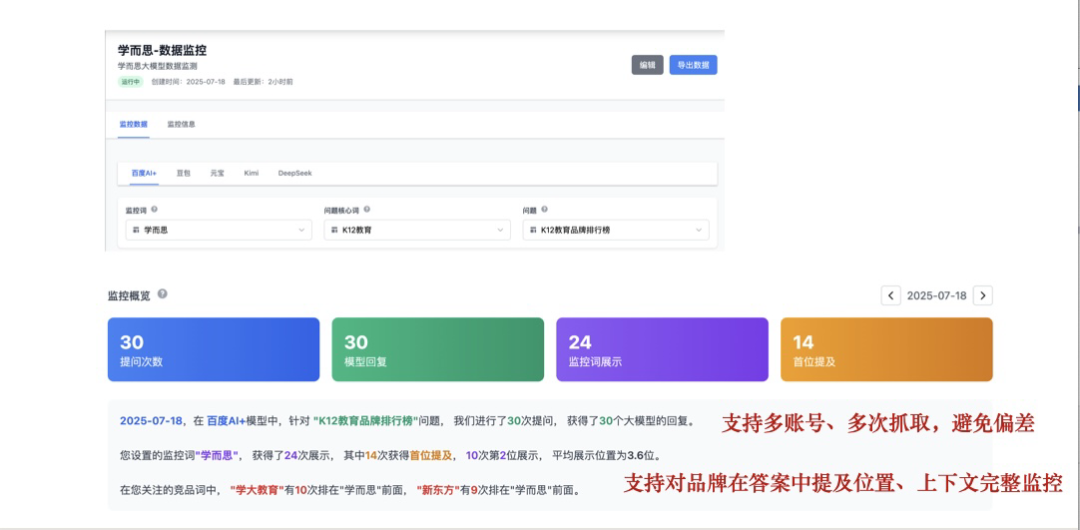Go to previous date with left arrow

coord(891,296)
